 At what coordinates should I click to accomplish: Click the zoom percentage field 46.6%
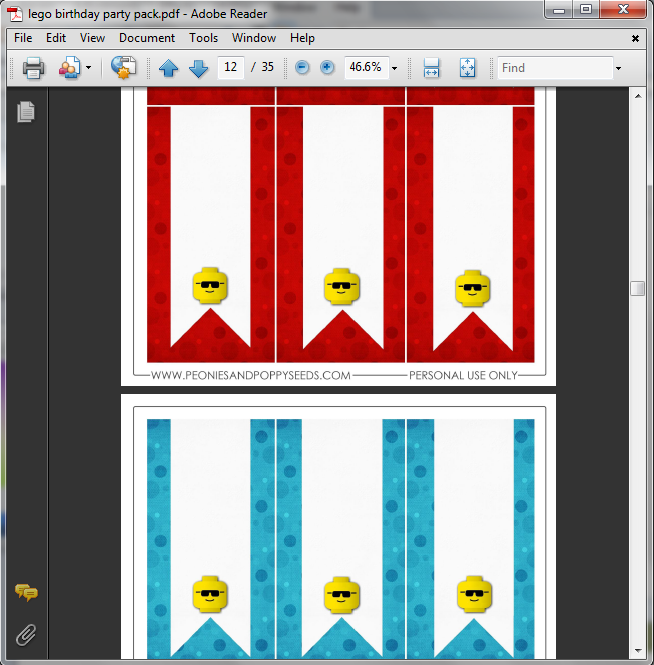tap(366, 67)
